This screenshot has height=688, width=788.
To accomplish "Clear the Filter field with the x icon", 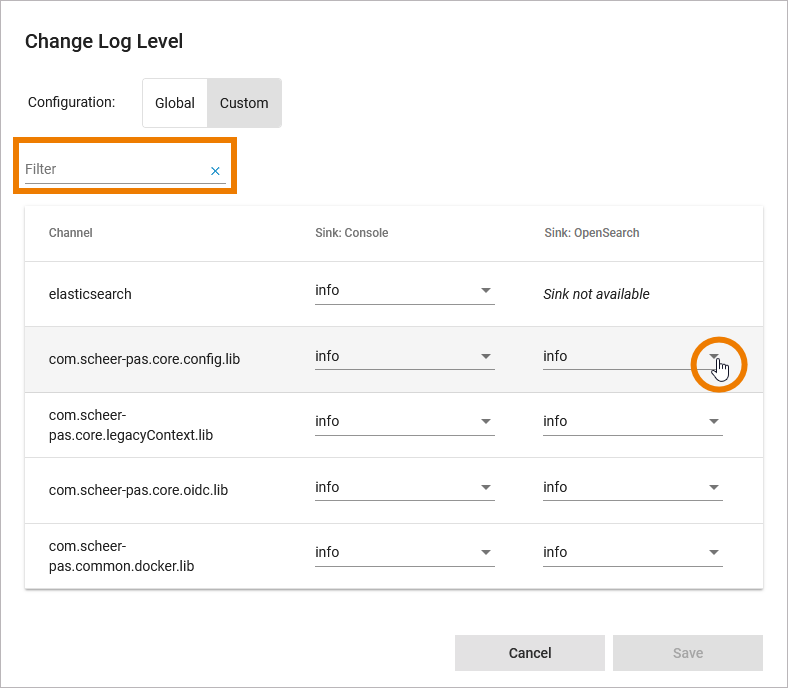I will tap(215, 171).
